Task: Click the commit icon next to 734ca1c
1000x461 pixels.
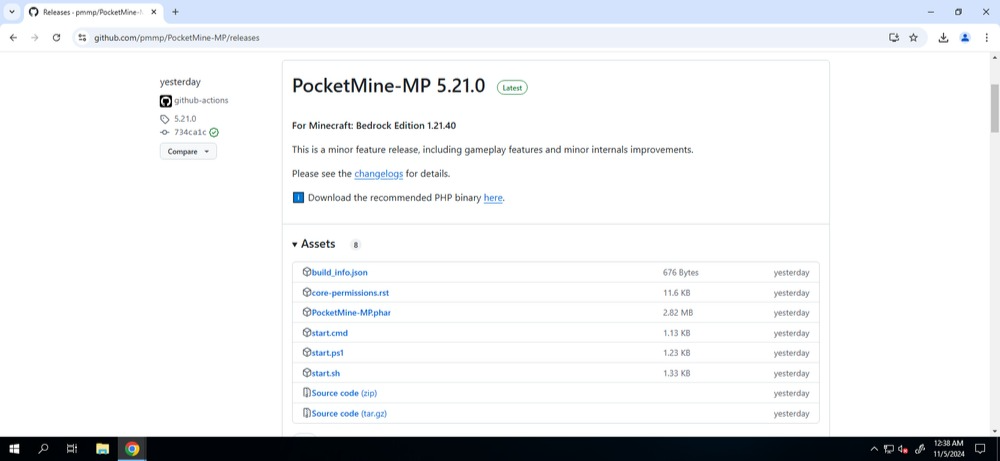Action: click(x=165, y=133)
